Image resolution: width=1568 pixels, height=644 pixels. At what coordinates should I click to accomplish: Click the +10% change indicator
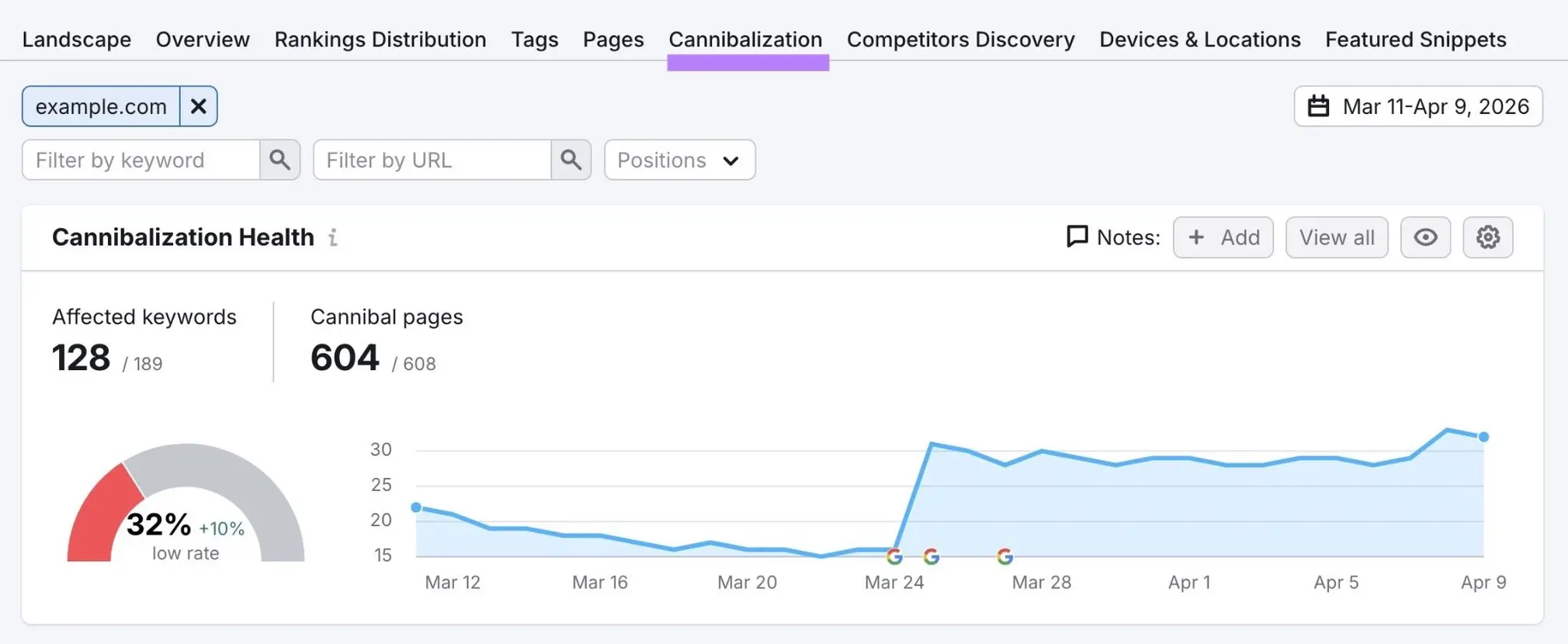click(x=221, y=529)
